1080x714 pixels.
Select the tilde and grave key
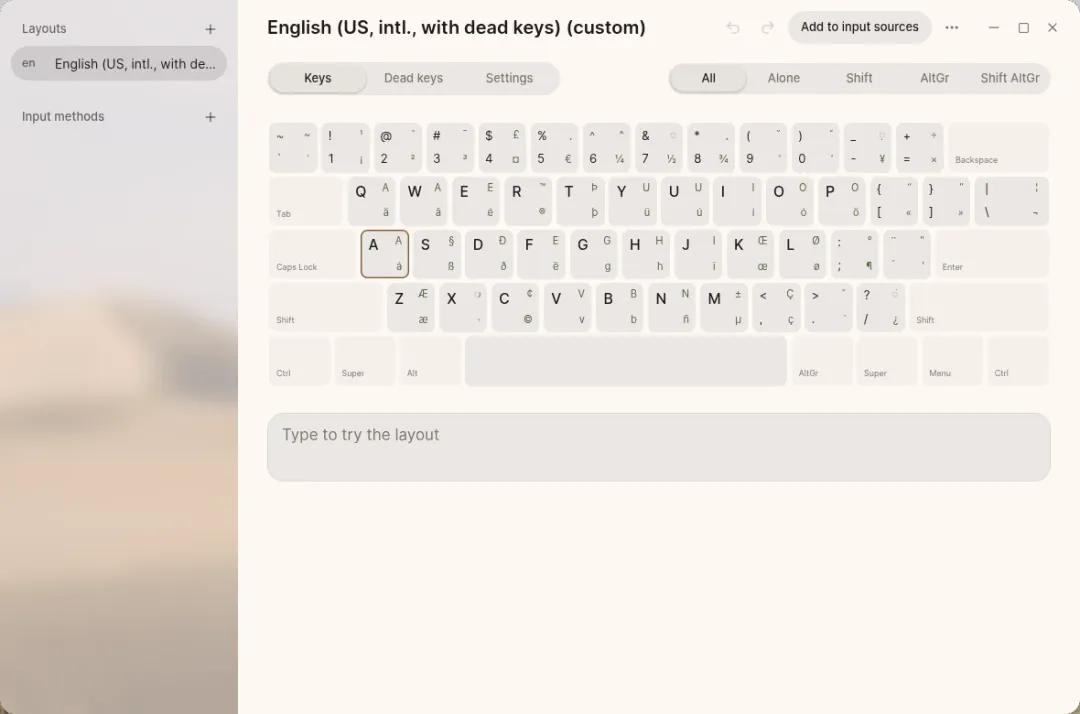[x=293, y=147]
